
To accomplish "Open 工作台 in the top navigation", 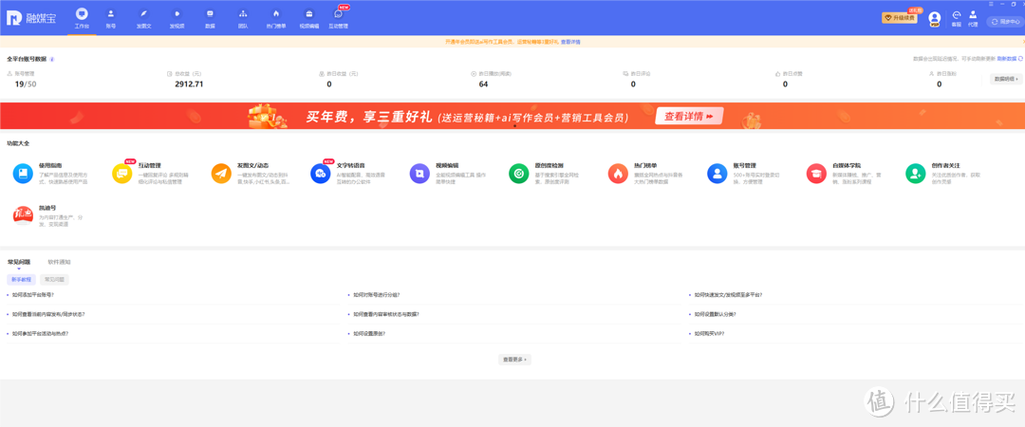I will pyautogui.click(x=81, y=18).
